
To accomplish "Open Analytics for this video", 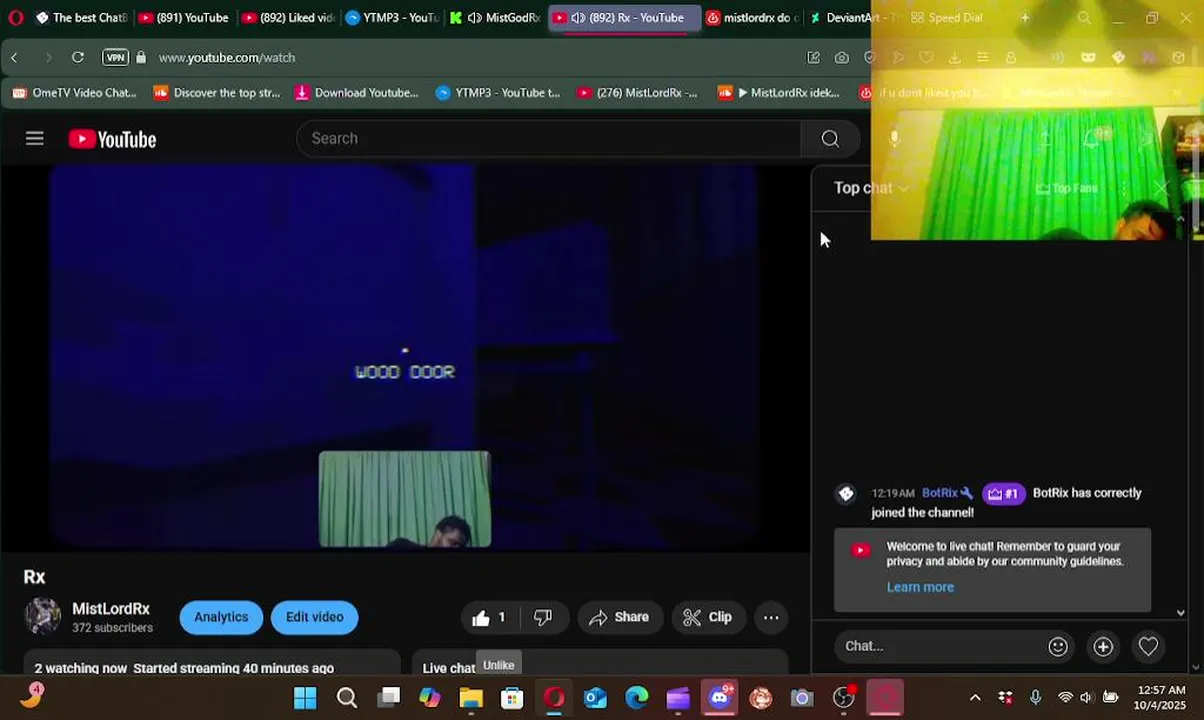I will tap(221, 617).
